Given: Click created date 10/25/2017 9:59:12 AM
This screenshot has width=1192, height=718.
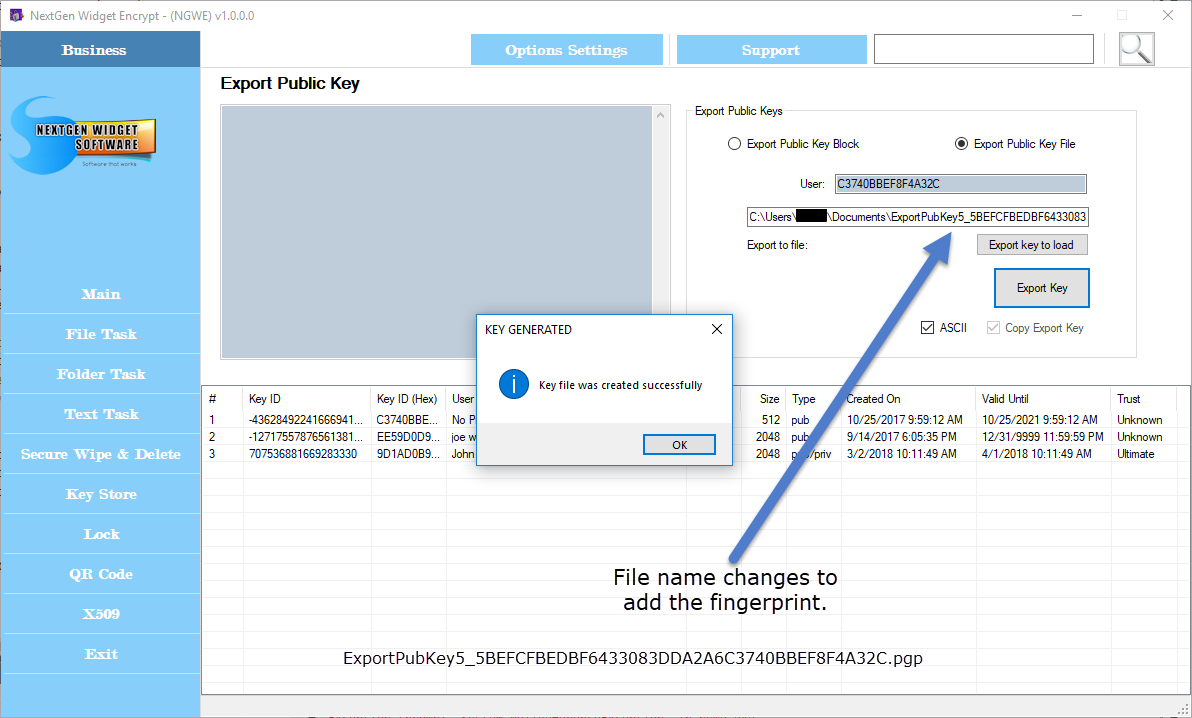Looking at the screenshot, I should coord(905,420).
